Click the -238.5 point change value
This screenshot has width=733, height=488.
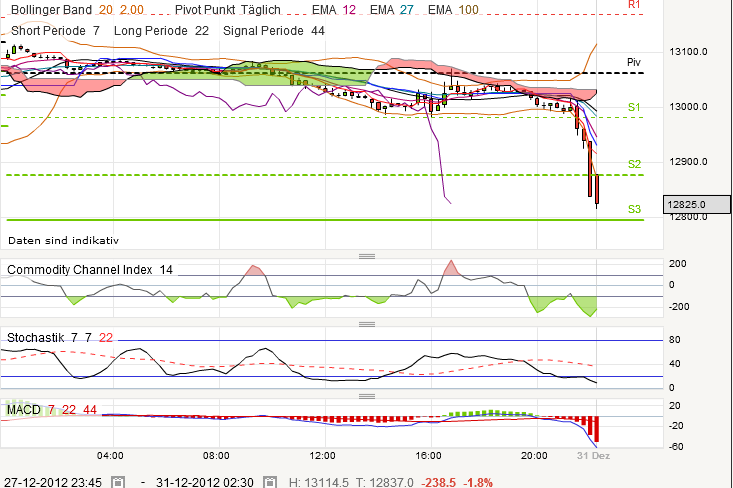click(438, 482)
